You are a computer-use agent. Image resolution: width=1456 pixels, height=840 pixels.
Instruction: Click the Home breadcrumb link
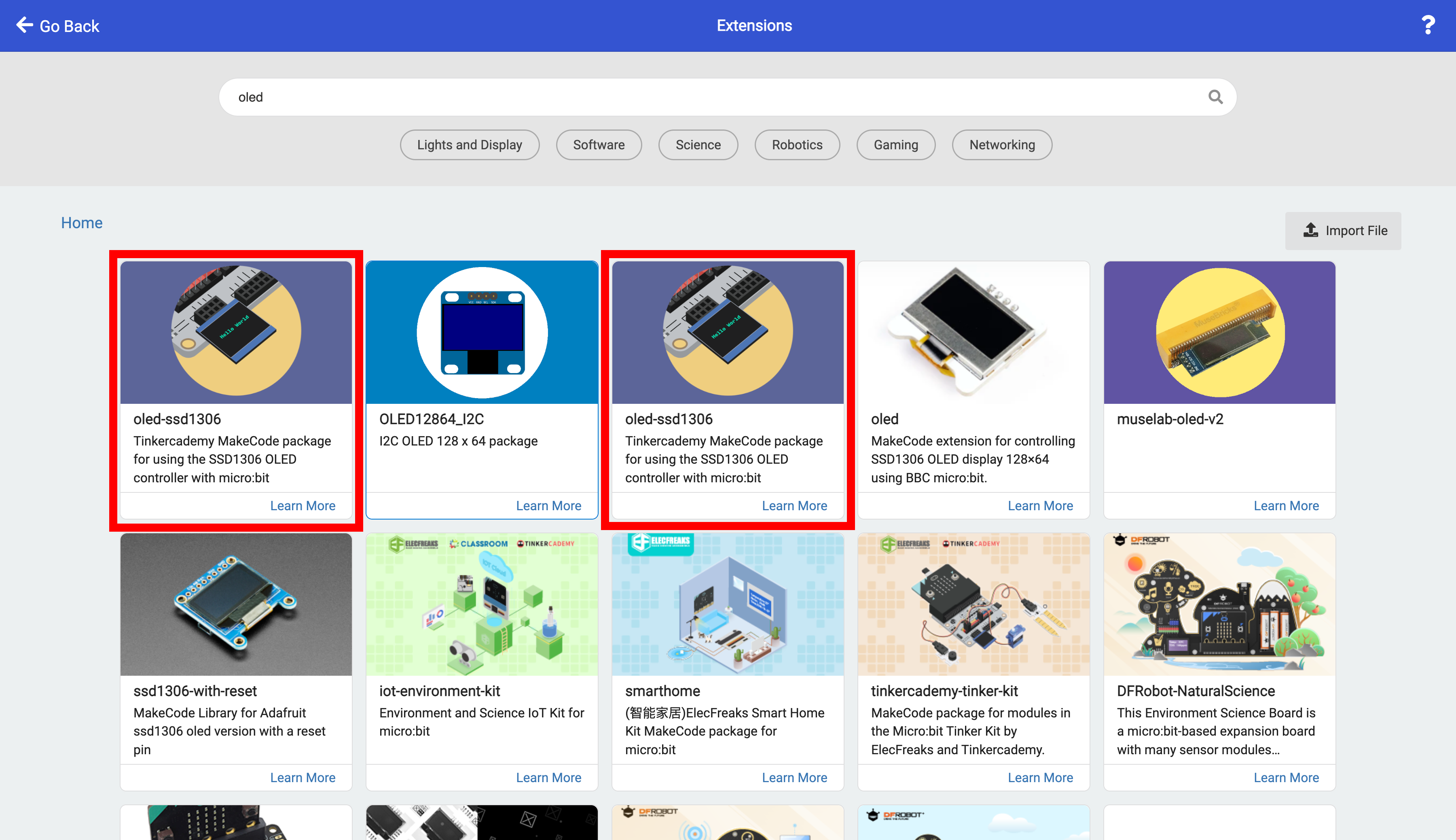[82, 223]
